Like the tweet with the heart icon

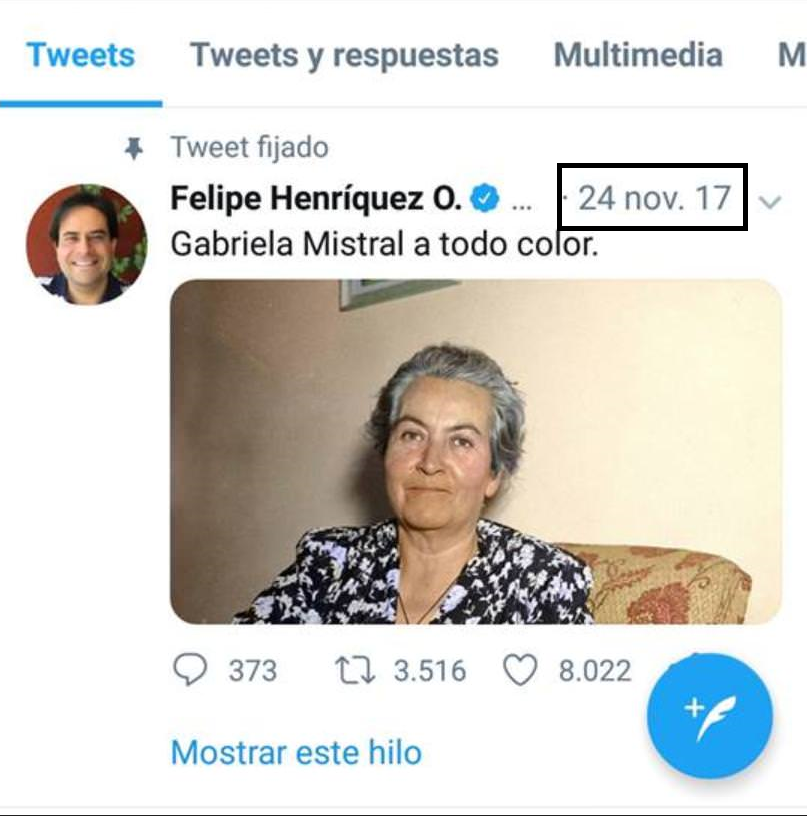point(520,670)
